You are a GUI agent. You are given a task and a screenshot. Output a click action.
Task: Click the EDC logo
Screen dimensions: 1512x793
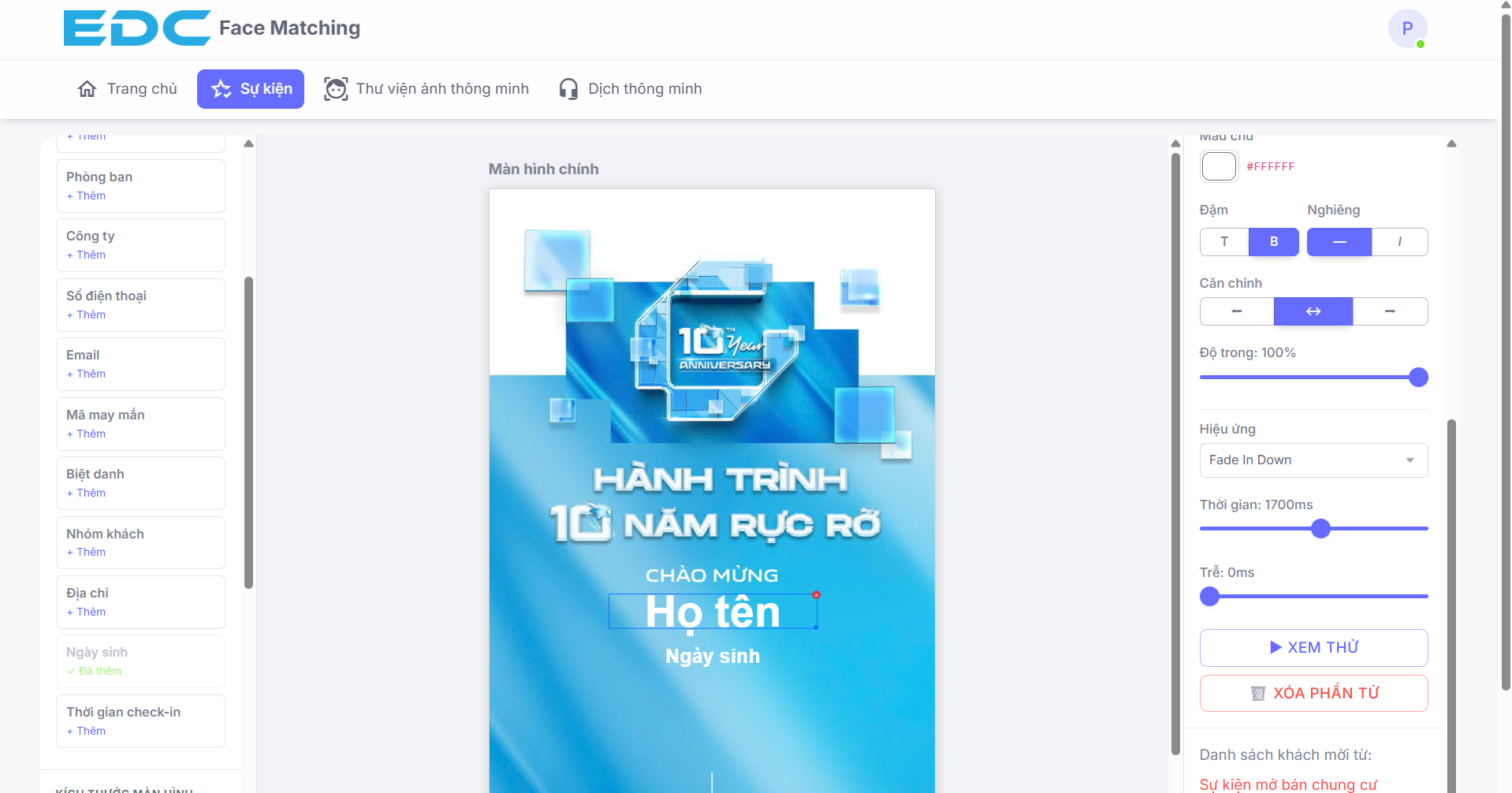point(137,28)
